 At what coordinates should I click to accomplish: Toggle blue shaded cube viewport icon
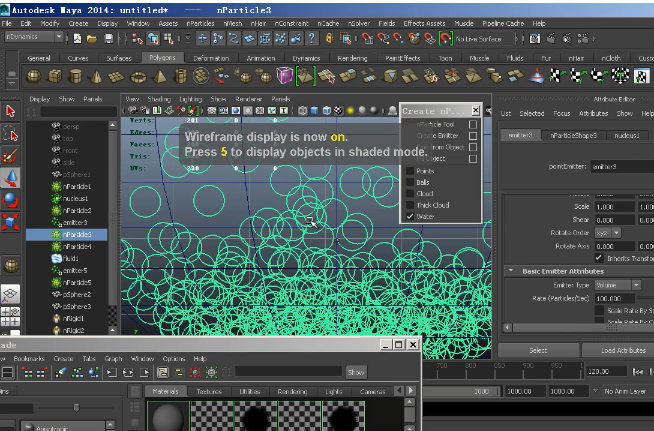tap(314, 111)
